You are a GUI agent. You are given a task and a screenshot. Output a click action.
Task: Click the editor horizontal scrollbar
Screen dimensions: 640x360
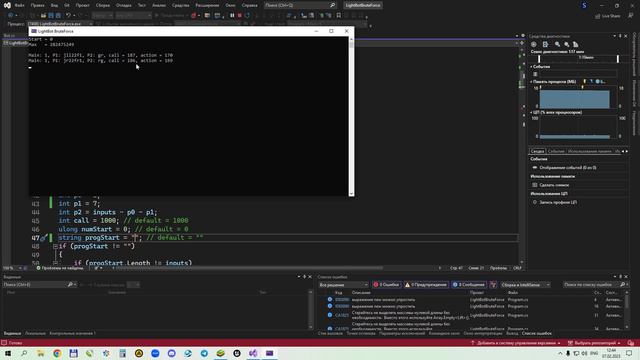pos(249,268)
